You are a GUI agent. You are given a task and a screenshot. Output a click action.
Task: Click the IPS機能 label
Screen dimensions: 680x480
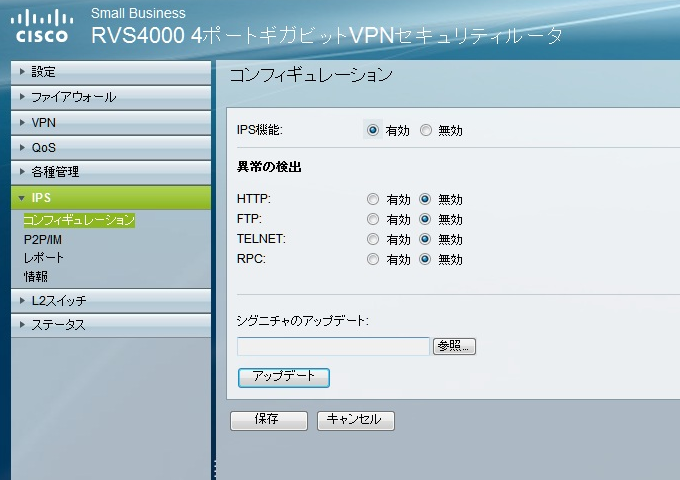[x=260, y=130]
